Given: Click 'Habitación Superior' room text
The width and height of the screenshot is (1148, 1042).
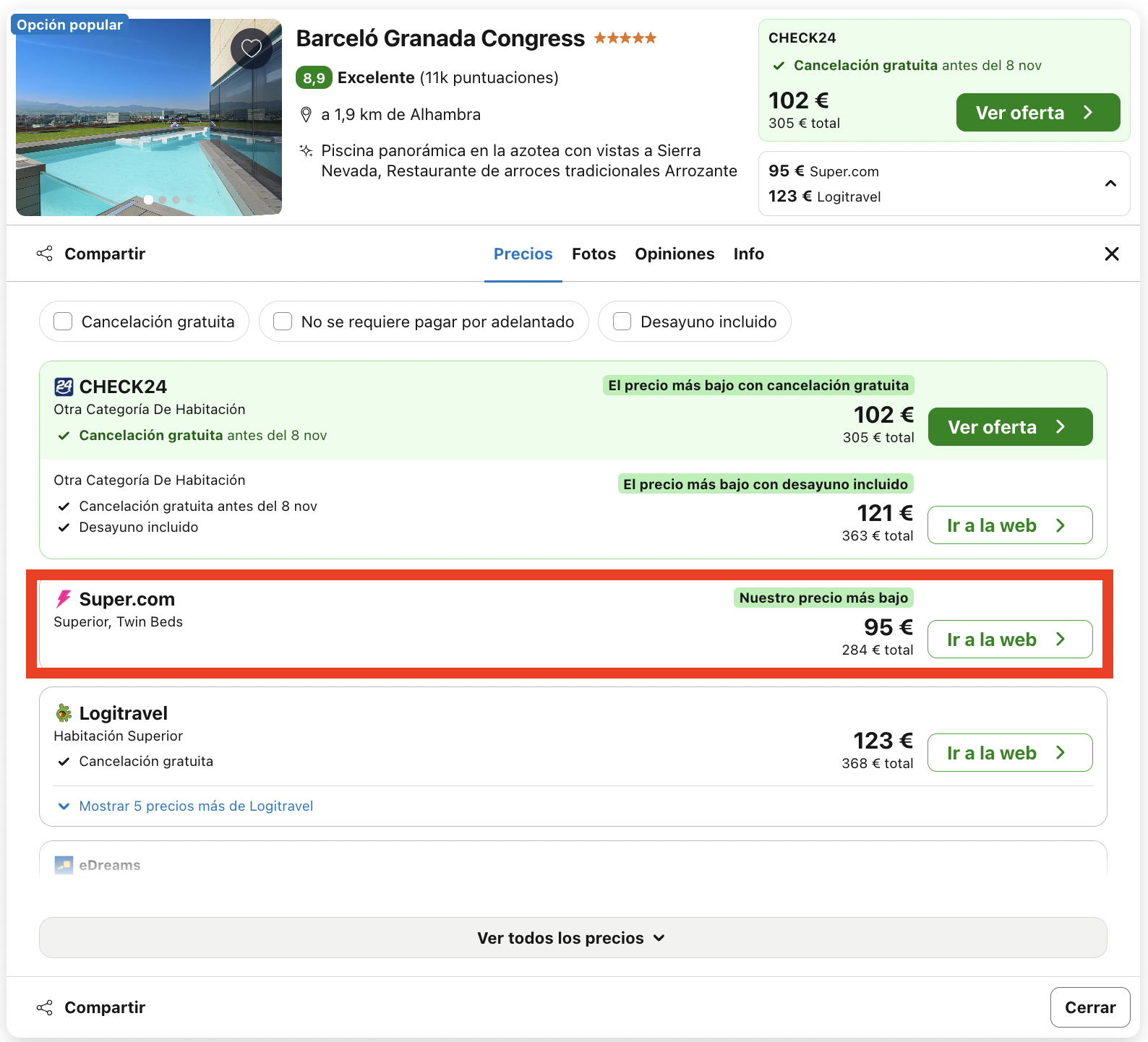Looking at the screenshot, I should click(x=119, y=736).
